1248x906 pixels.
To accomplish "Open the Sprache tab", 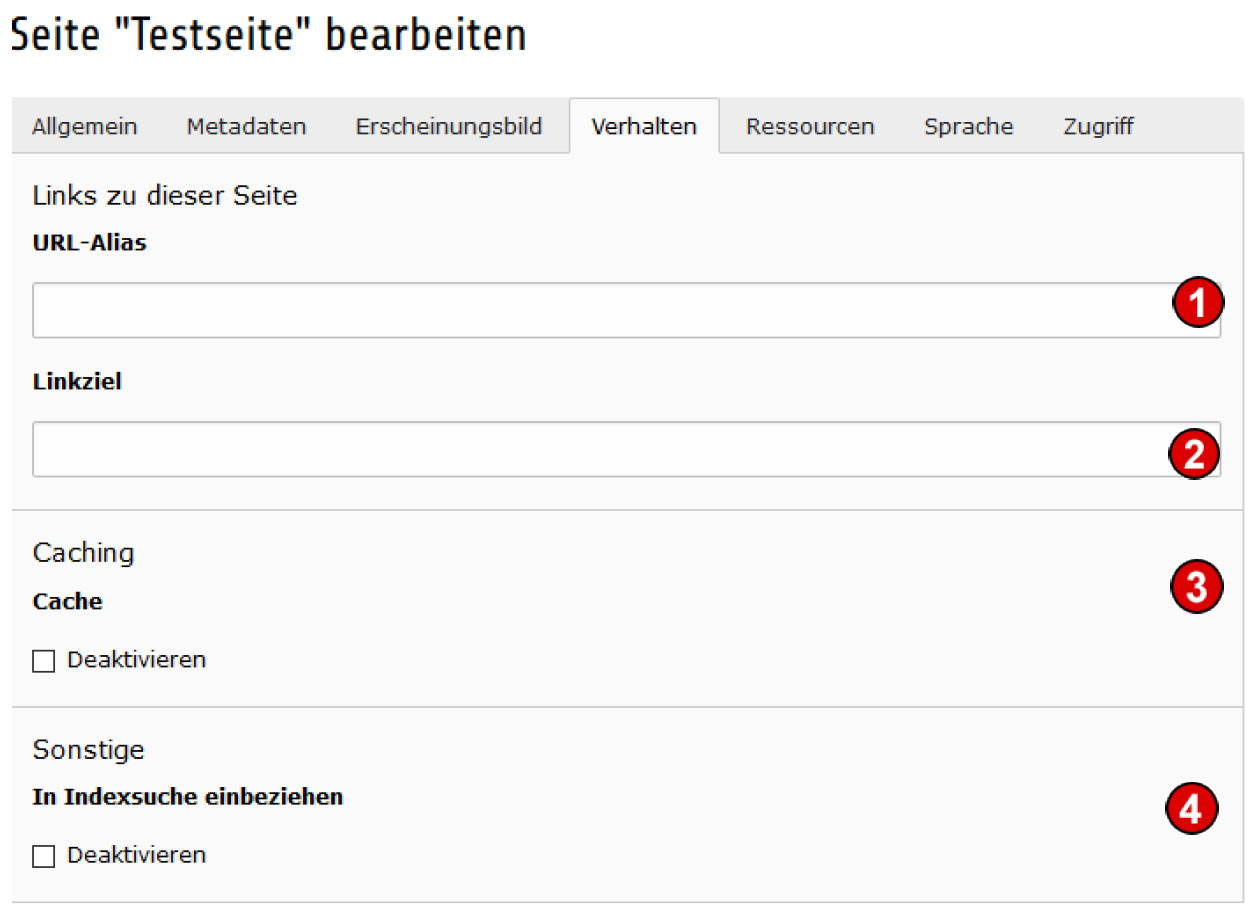I will (x=968, y=126).
